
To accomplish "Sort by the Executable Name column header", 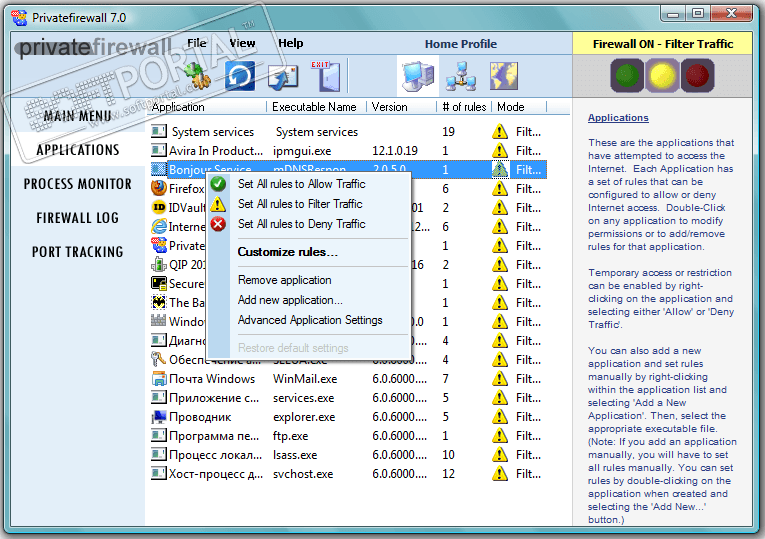I will 316,107.
